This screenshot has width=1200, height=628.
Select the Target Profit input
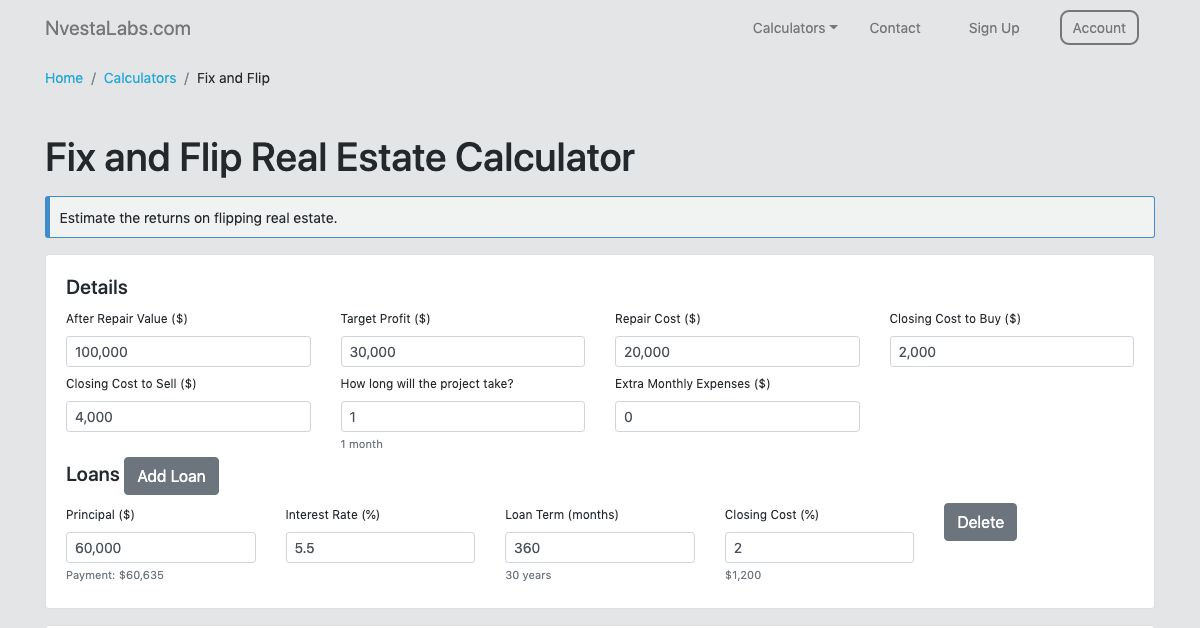click(463, 351)
